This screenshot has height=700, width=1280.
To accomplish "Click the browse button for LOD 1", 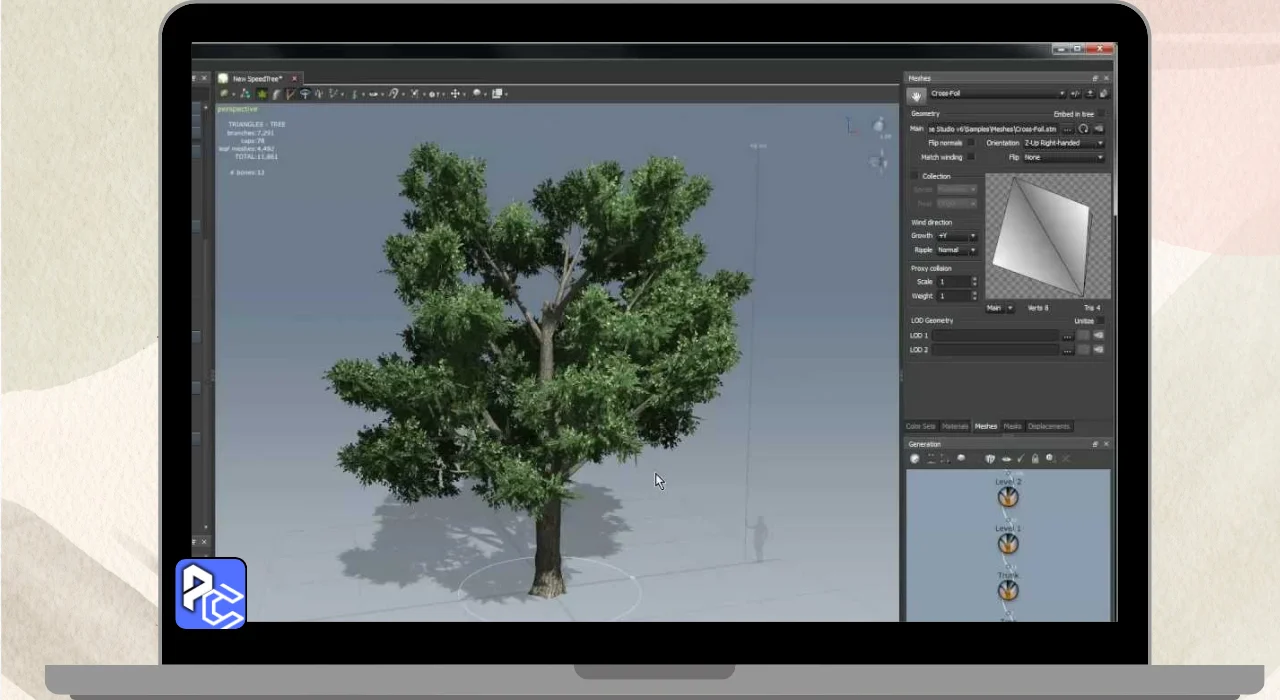I will (1067, 336).
